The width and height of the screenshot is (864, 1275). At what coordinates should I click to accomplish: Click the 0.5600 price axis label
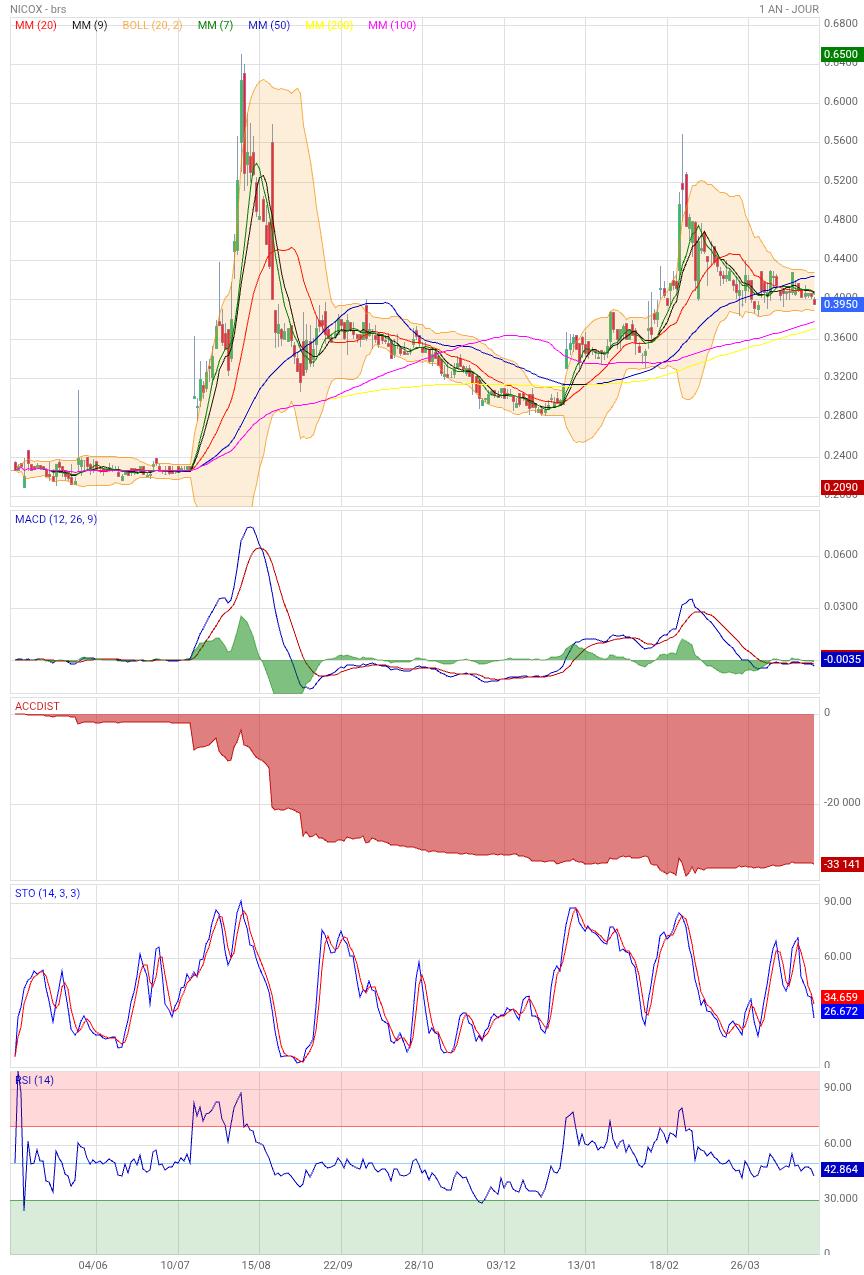pos(841,141)
